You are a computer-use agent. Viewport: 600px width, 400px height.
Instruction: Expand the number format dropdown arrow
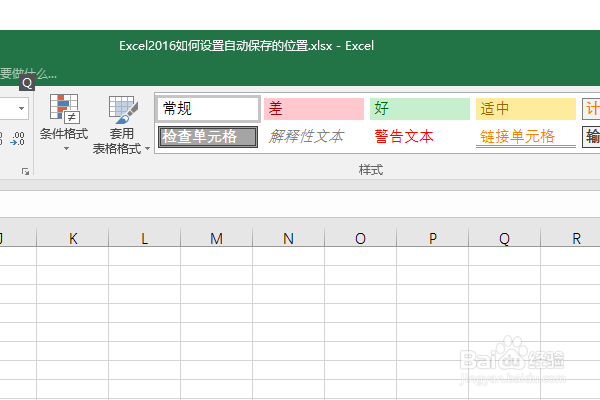(x=21, y=108)
